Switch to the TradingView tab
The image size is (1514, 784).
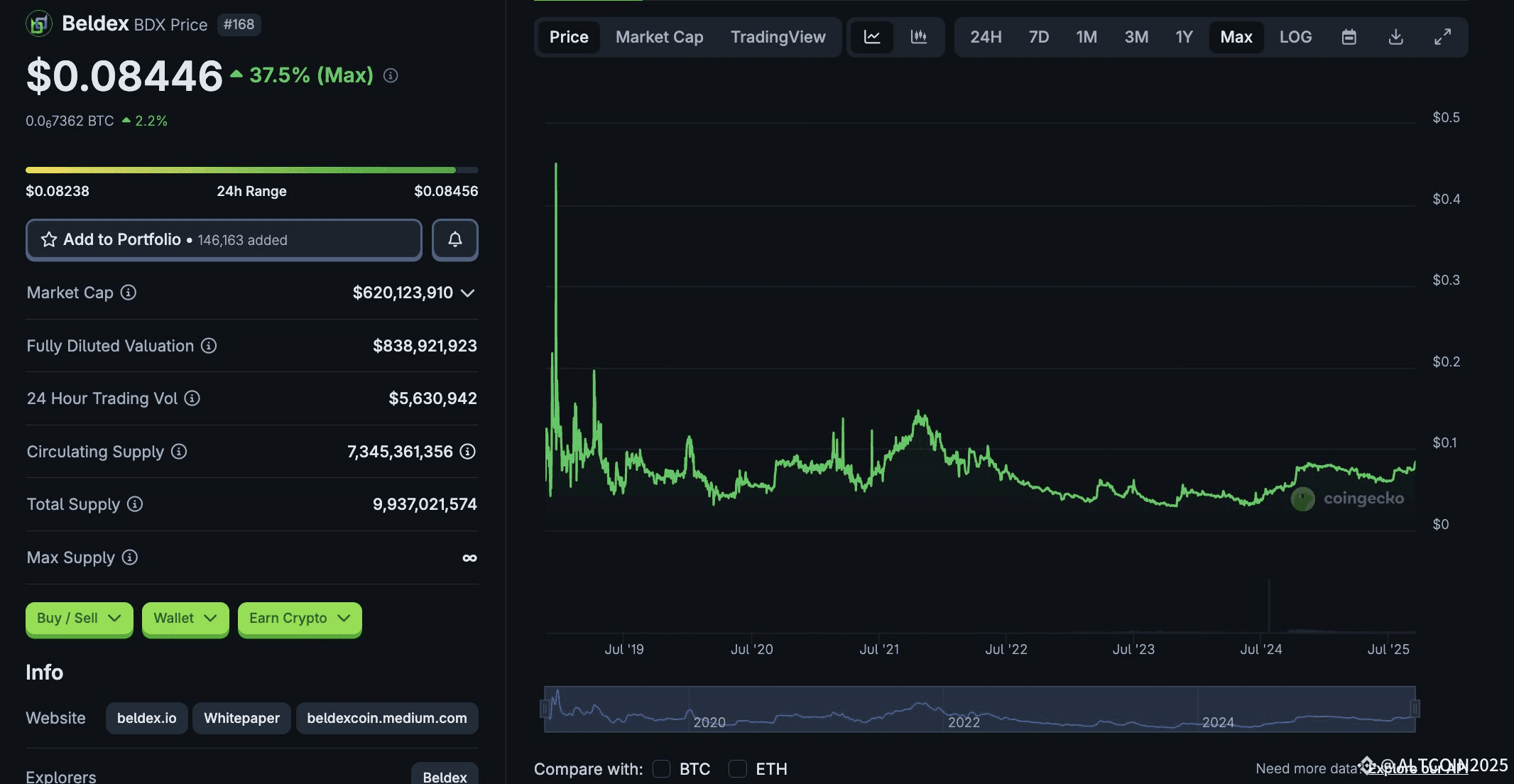[778, 37]
